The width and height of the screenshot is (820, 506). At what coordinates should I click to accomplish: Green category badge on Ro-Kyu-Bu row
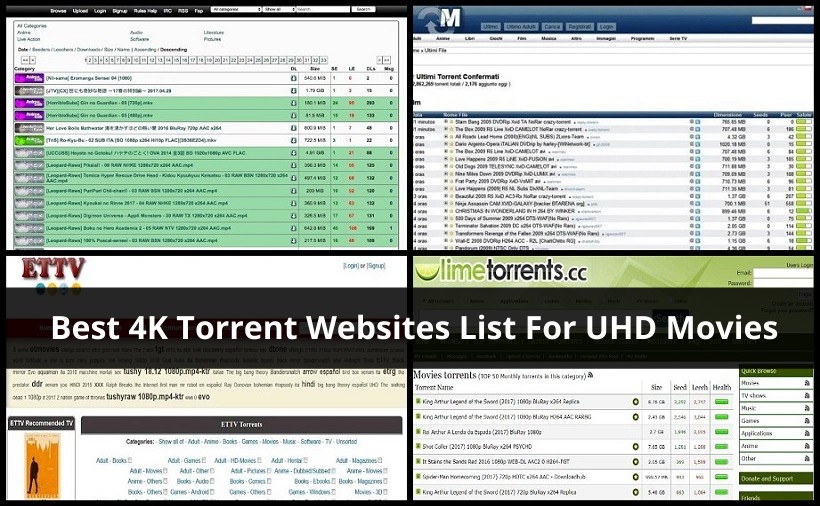(x=29, y=141)
